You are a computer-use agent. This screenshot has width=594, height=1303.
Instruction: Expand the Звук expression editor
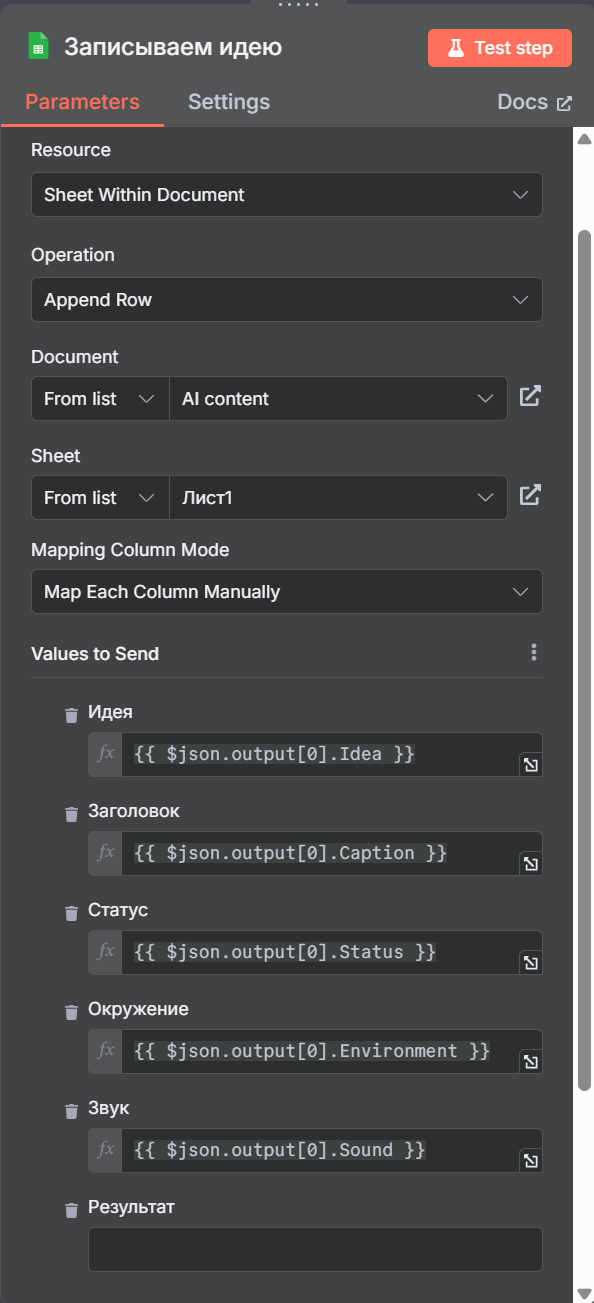pyautogui.click(x=531, y=1161)
